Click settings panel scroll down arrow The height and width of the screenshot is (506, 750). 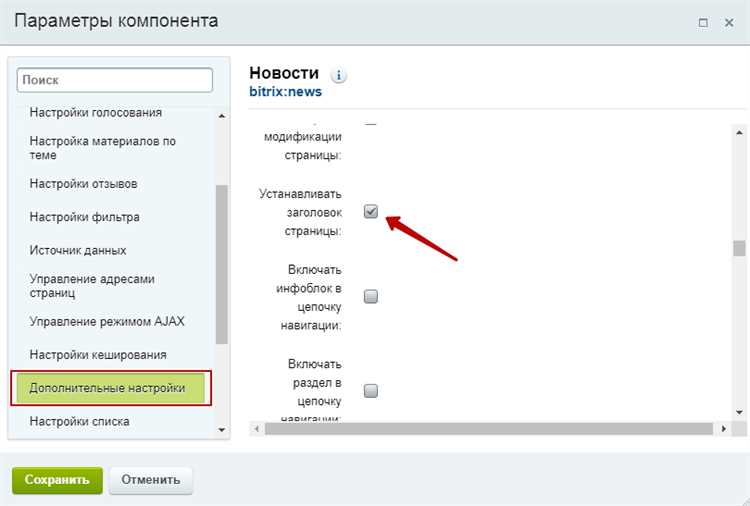[739, 412]
